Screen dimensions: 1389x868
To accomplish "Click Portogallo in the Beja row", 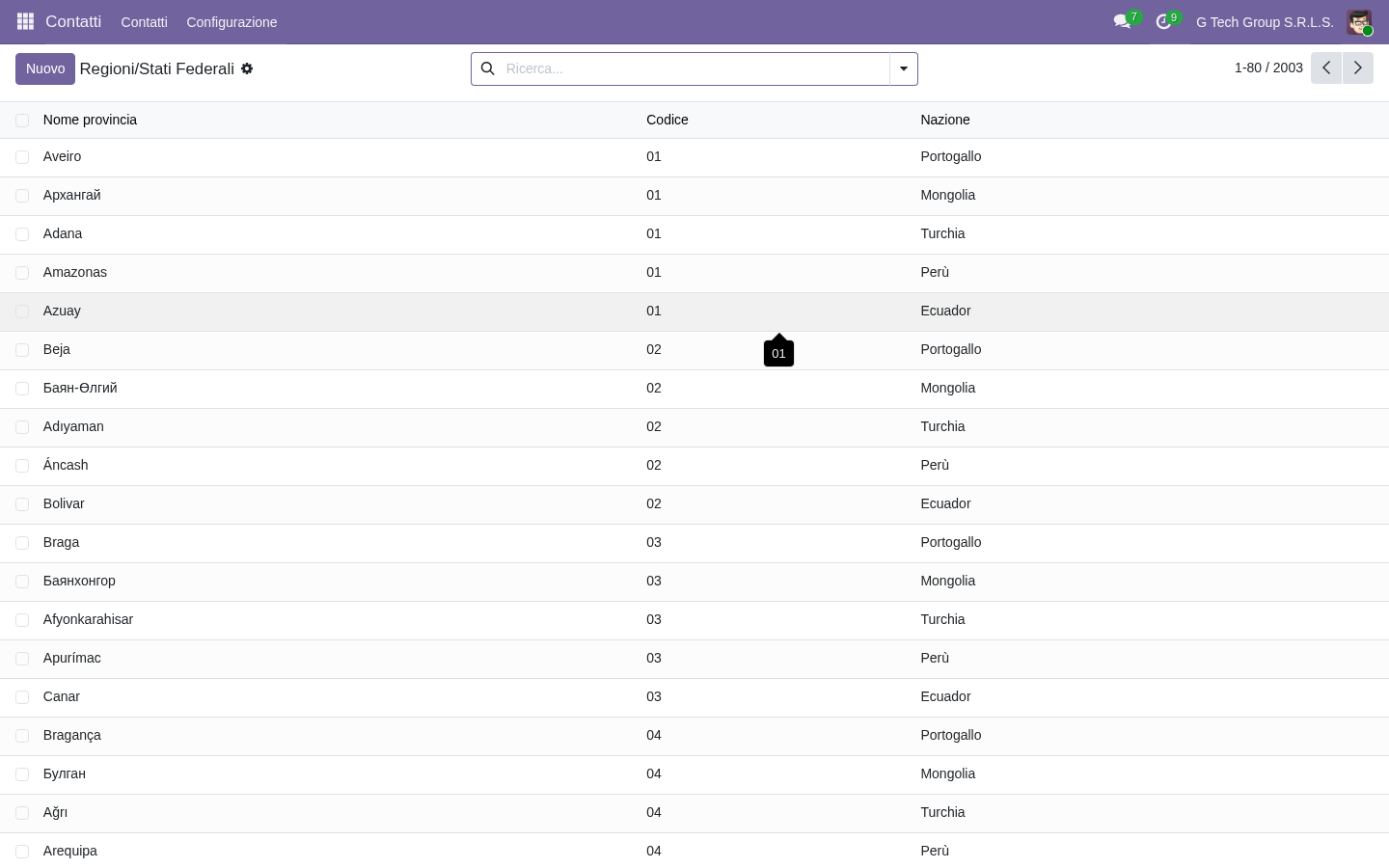I will pyautogui.click(x=951, y=349).
